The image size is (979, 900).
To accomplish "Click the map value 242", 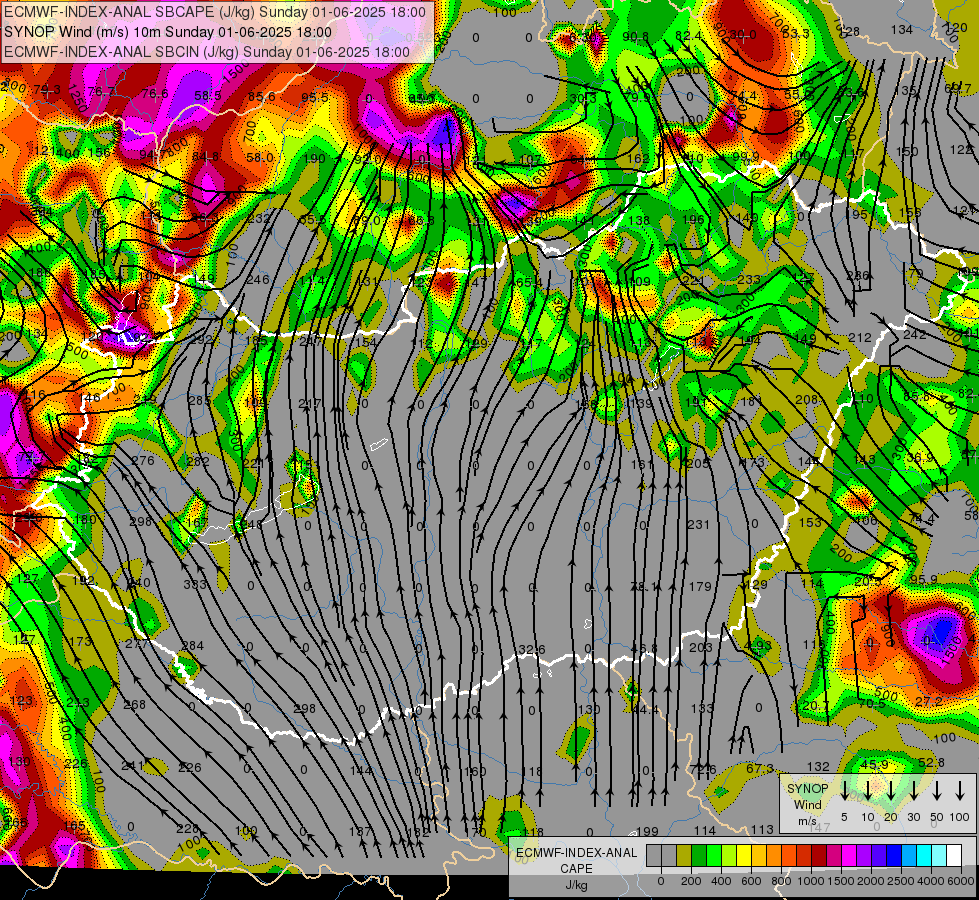I will pos(915,335).
